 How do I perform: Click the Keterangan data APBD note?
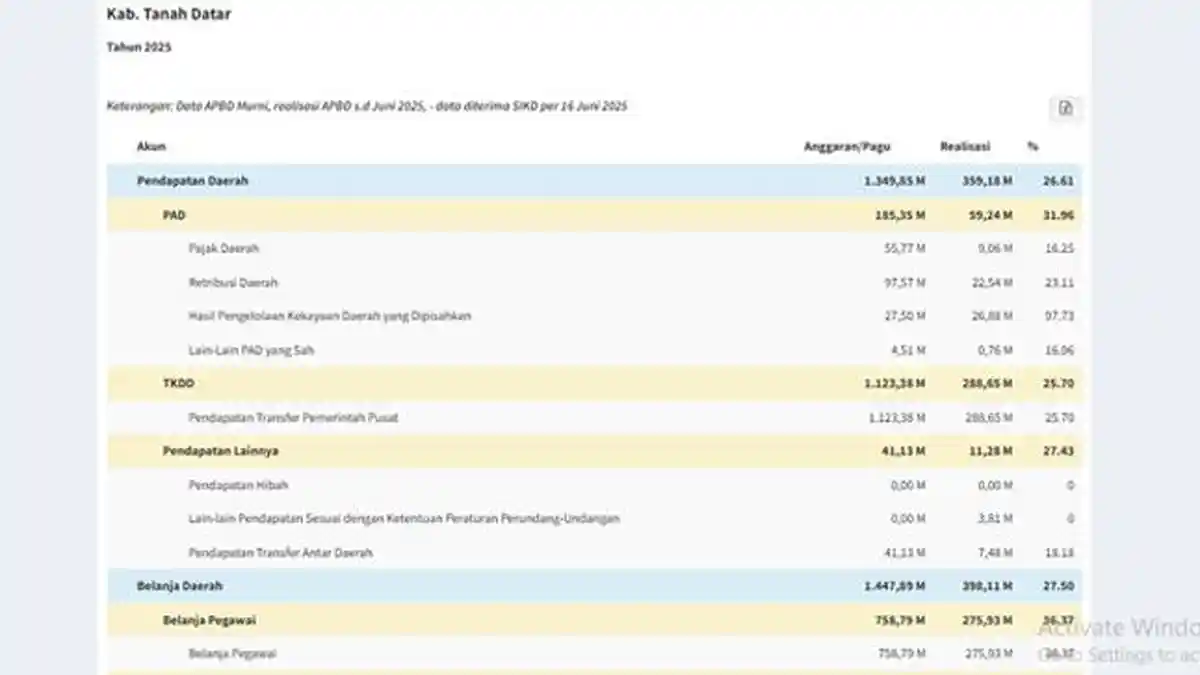(x=367, y=105)
